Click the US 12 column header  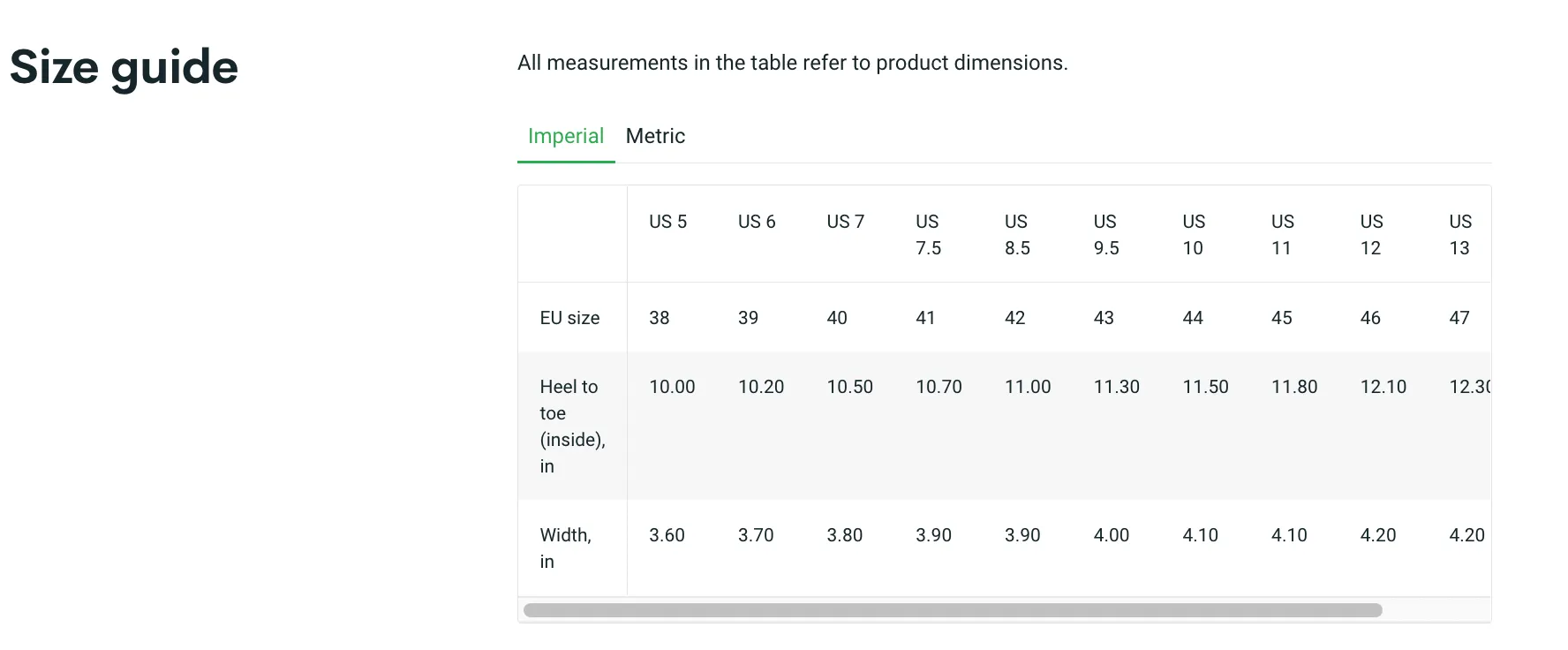(1371, 235)
